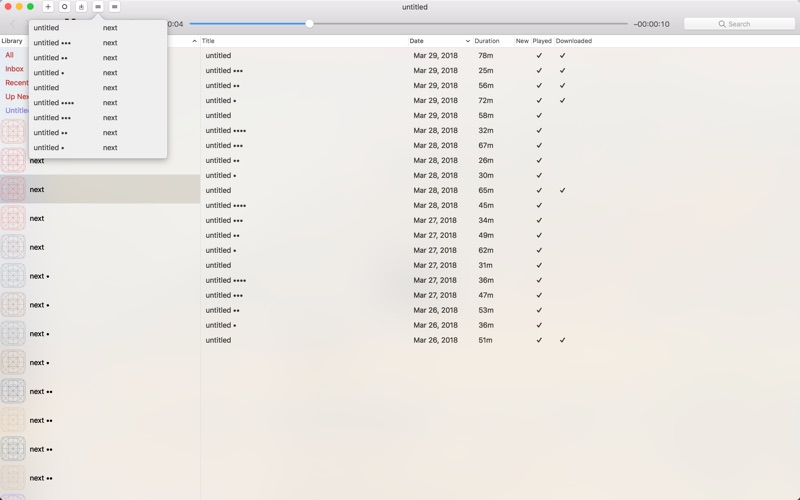Sort by the Downloaded column header

tap(573, 41)
